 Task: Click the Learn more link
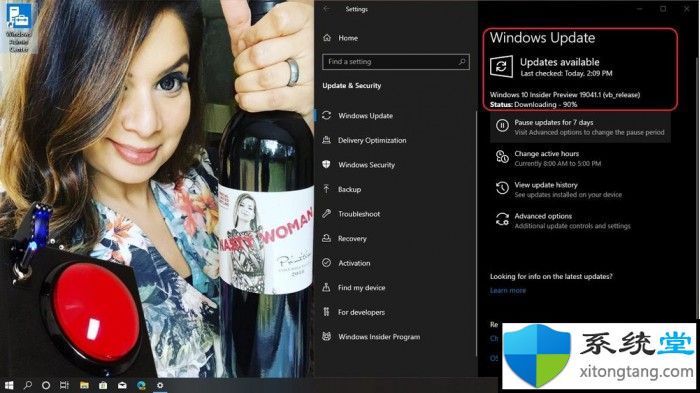pos(508,290)
